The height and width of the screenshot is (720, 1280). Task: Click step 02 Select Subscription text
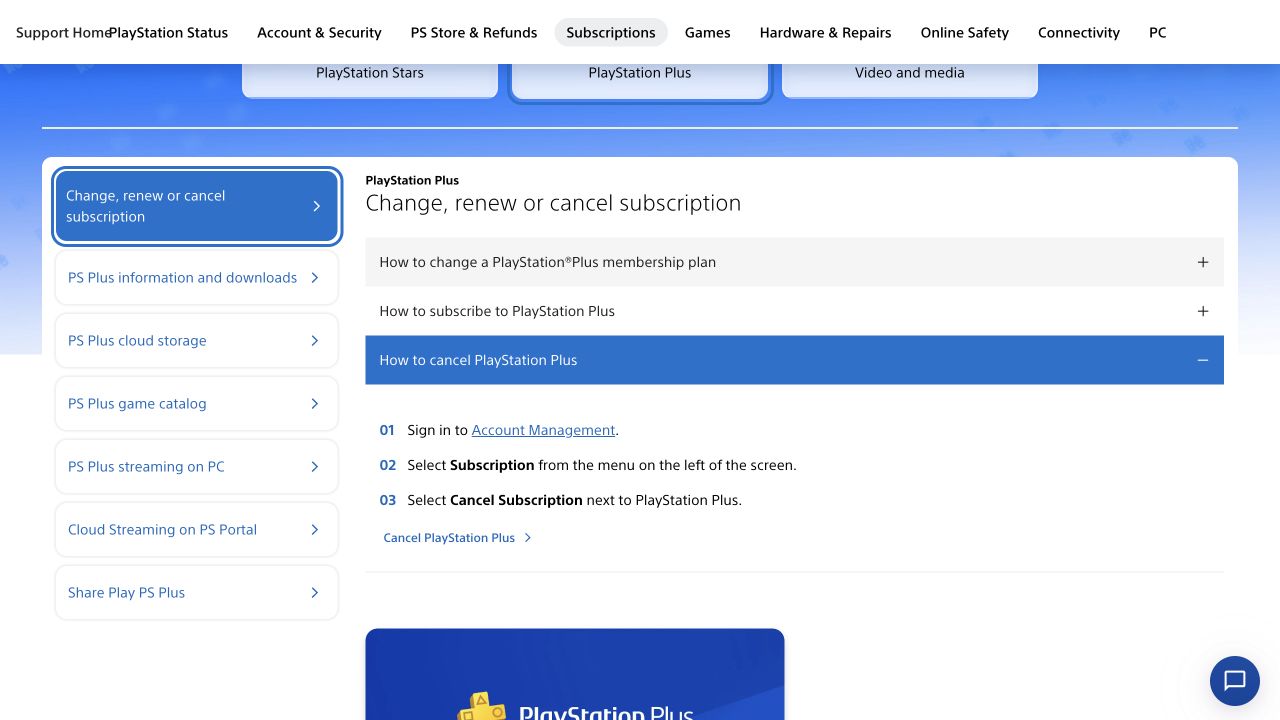coord(602,465)
